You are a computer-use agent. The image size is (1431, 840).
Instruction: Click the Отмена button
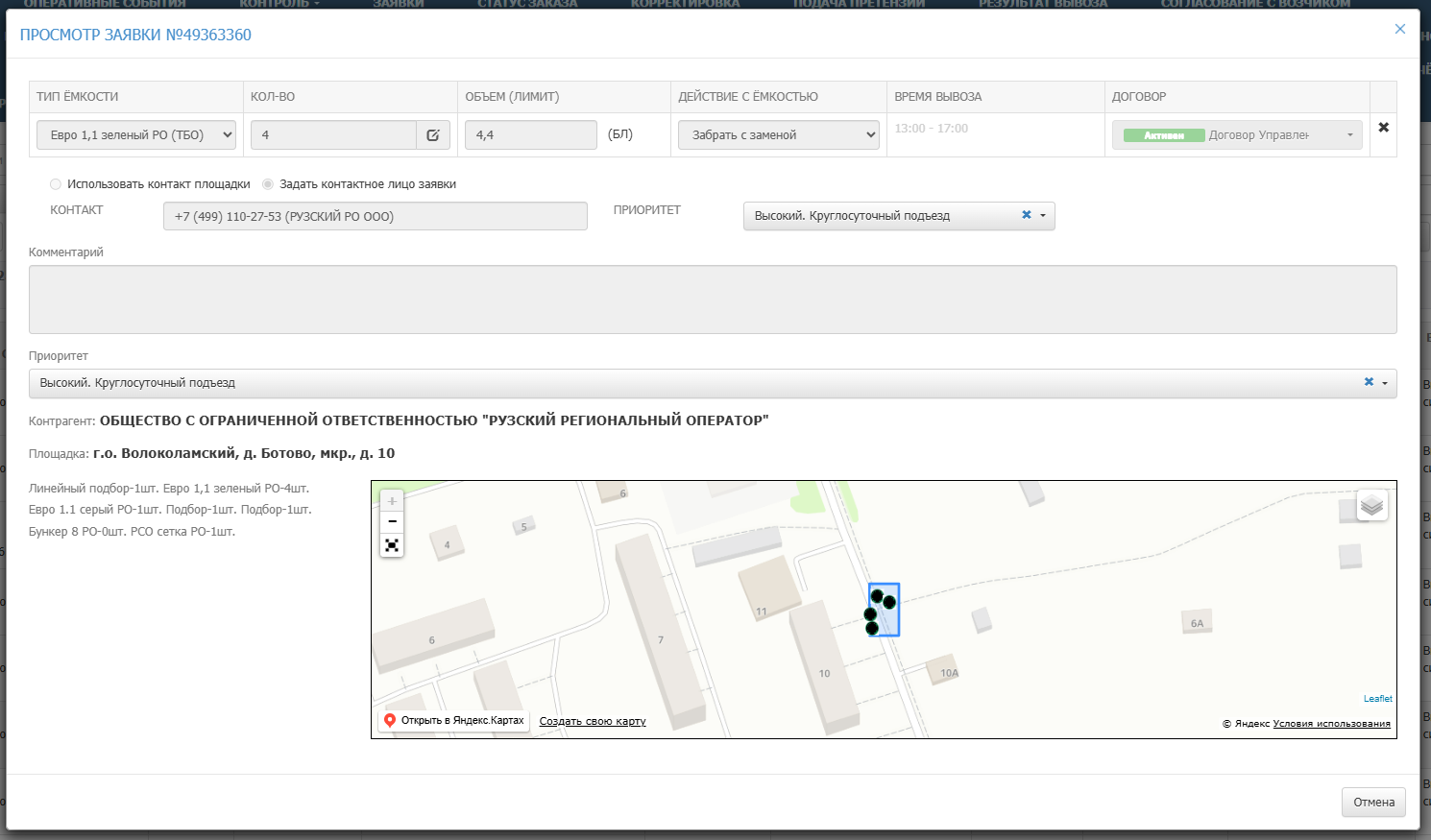tap(1373, 803)
